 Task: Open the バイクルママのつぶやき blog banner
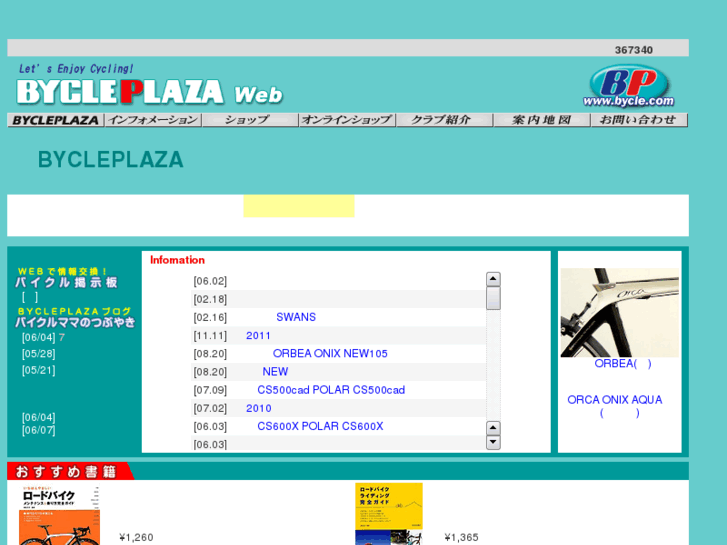click(x=75, y=318)
